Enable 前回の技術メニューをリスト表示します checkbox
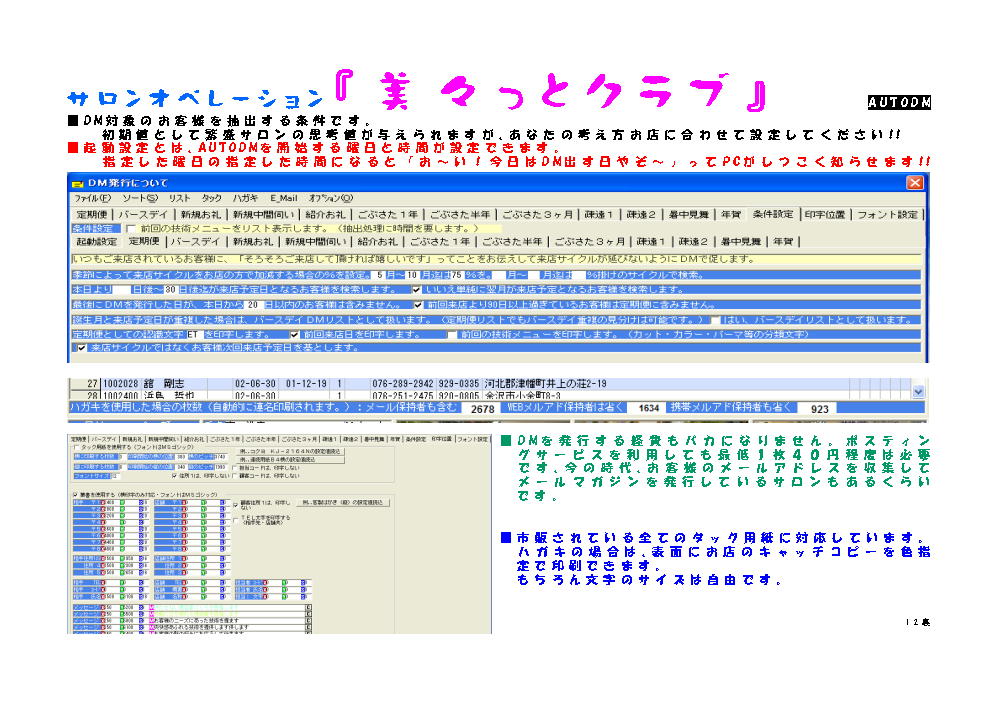 pyautogui.click(x=132, y=228)
